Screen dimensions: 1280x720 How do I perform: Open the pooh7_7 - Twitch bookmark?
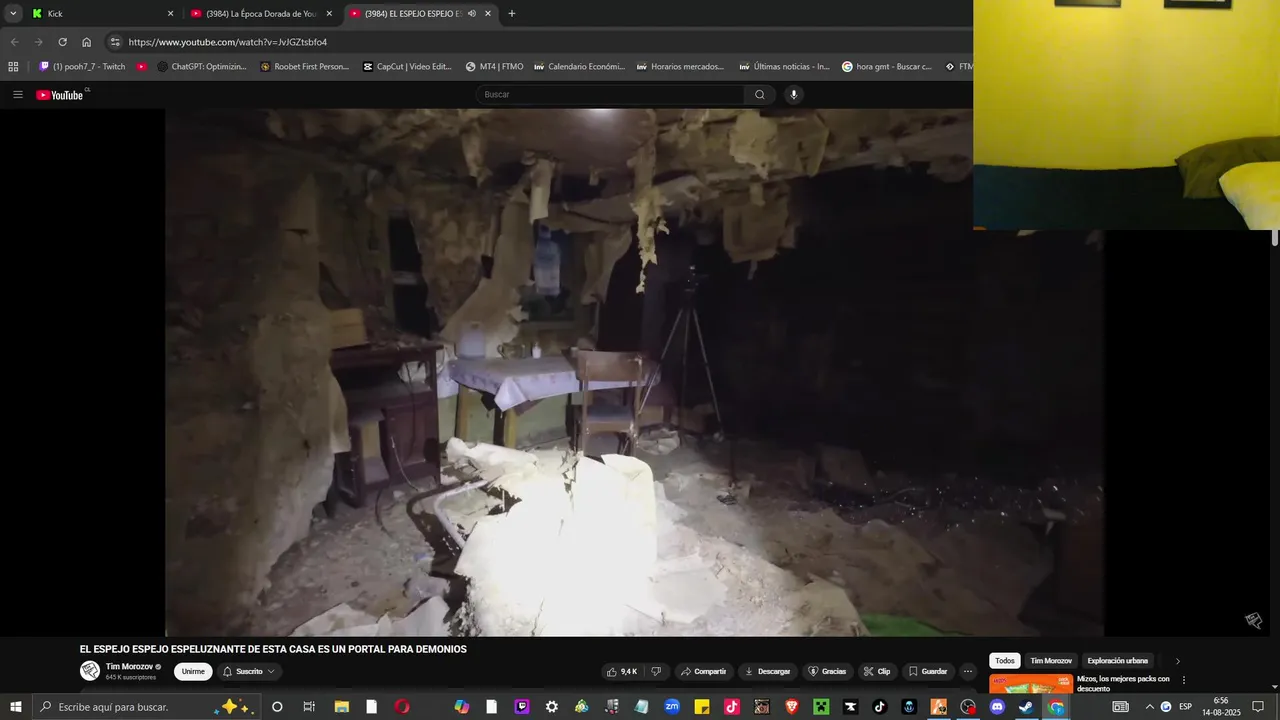[x=82, y=67]
